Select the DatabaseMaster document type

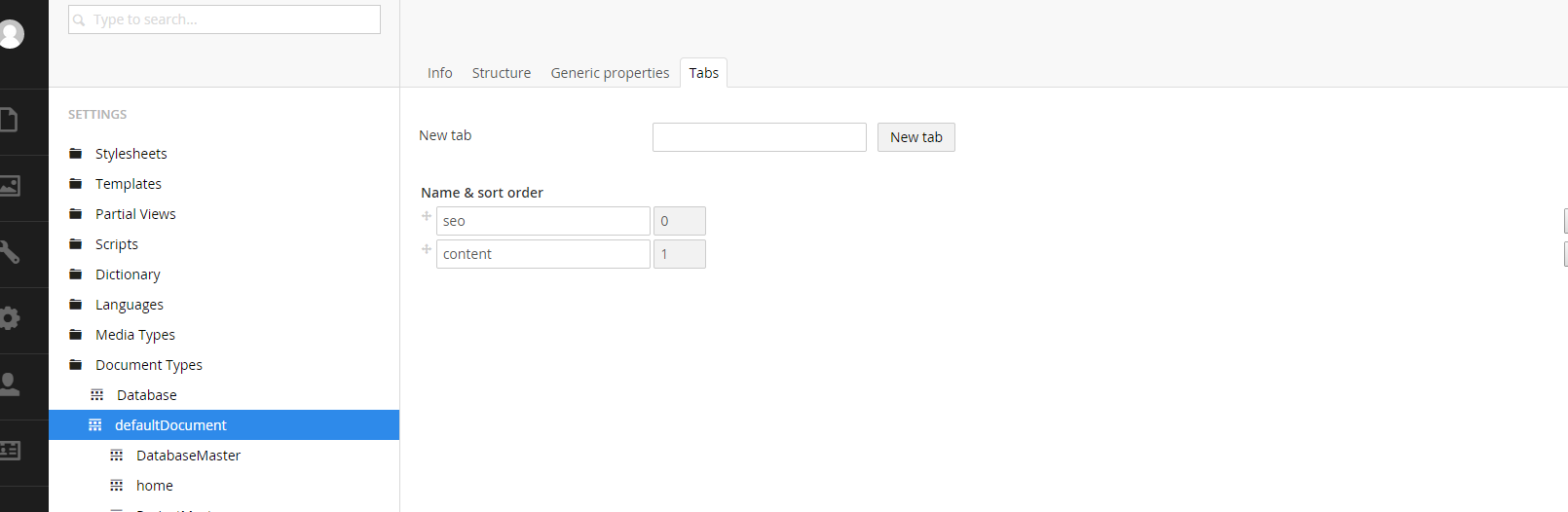tap(188, 456)
